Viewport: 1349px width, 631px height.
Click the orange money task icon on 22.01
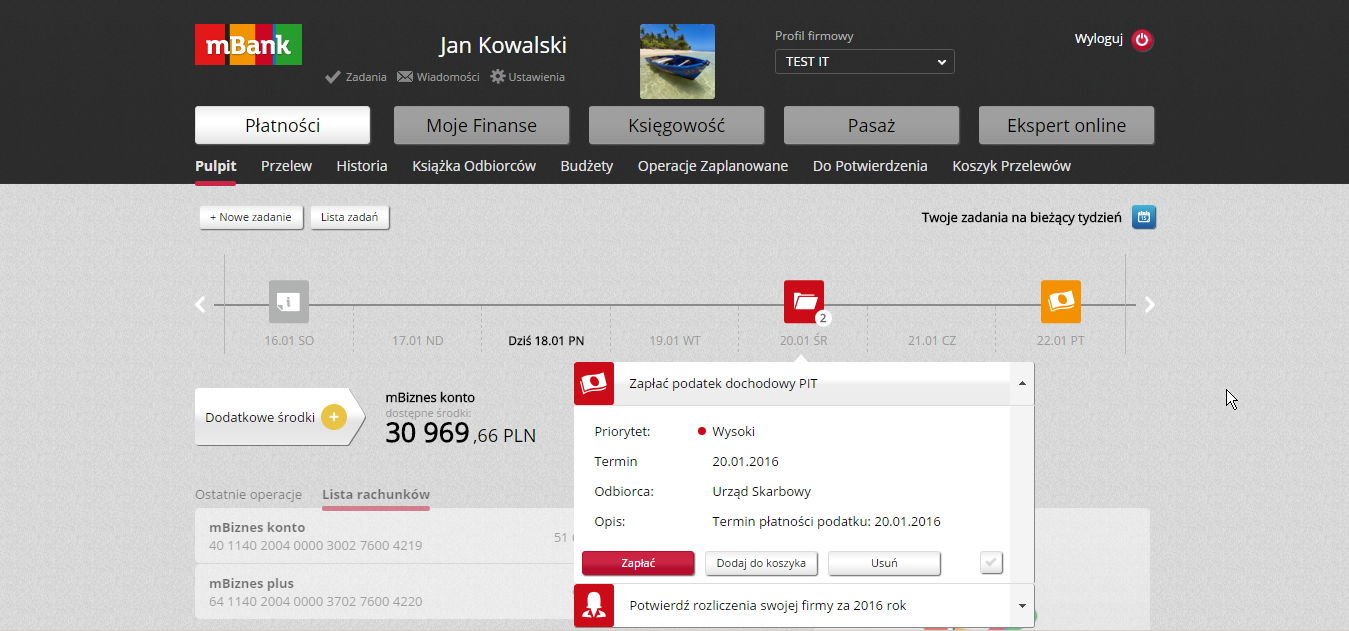[1061, 301]
